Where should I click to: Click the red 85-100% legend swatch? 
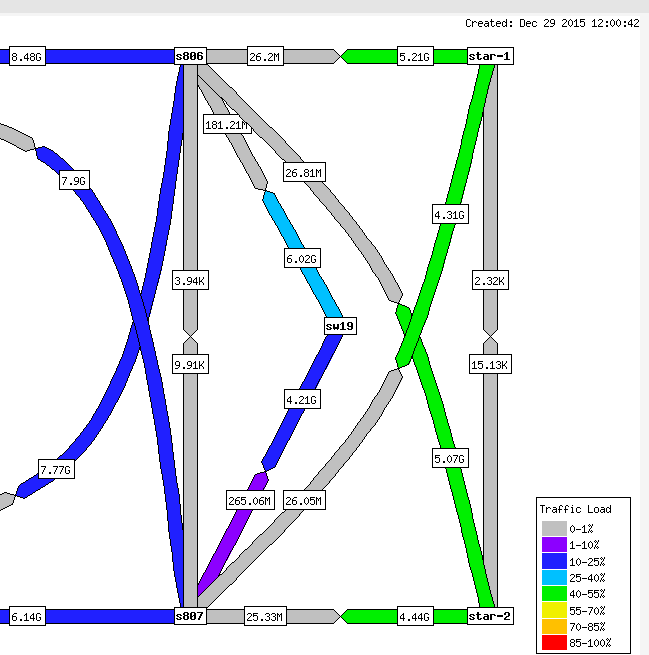(554, 642)
